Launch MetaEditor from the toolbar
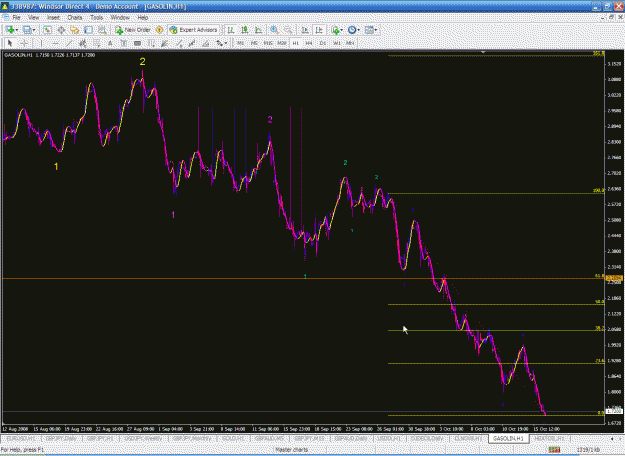 (159, 30)
